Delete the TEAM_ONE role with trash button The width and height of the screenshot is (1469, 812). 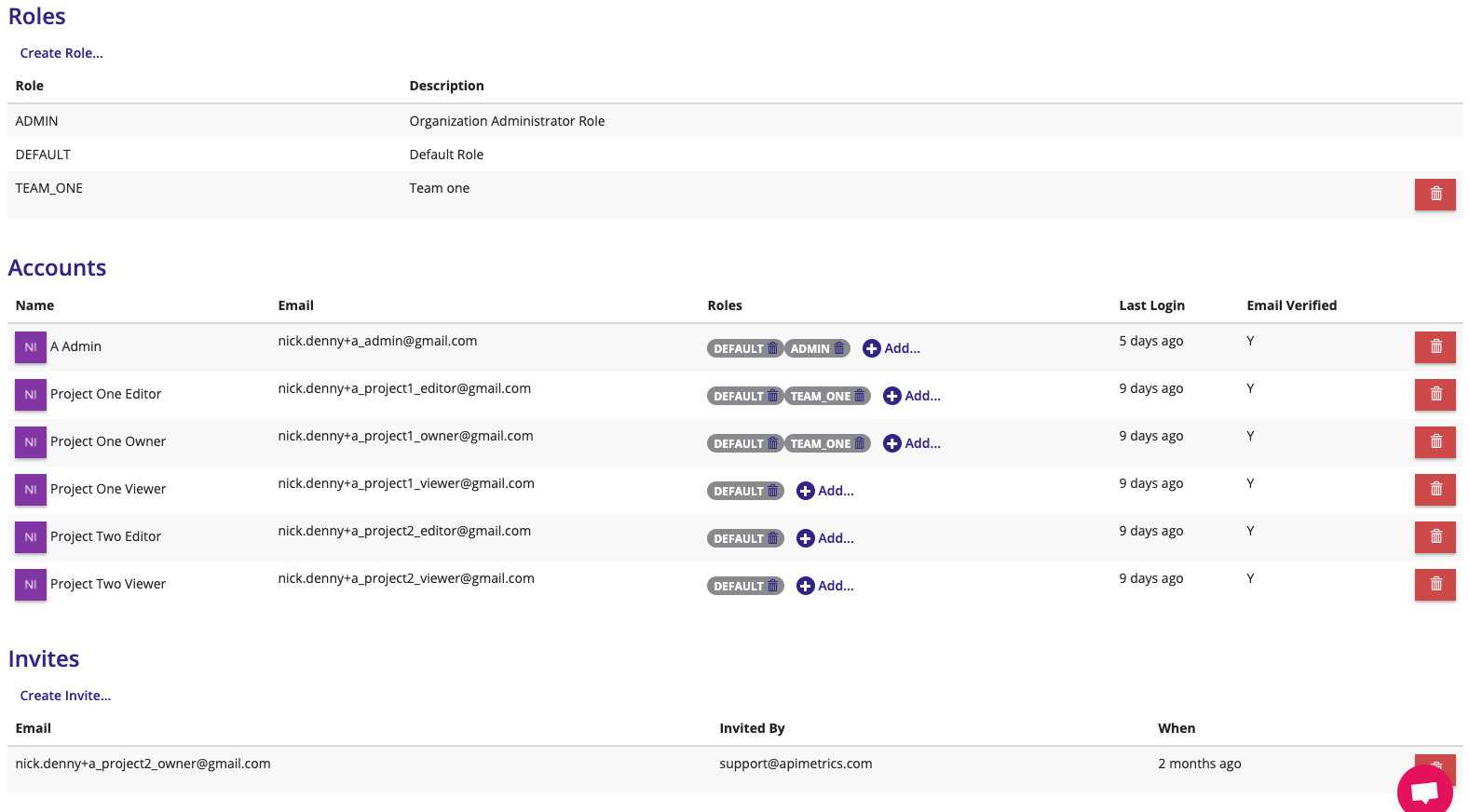1435,194
